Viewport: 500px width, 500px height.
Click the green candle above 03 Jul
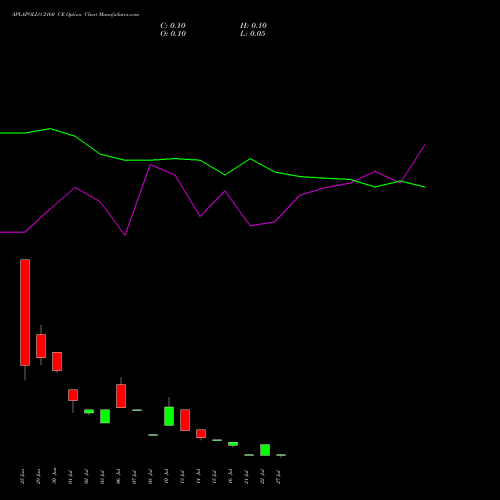105,416
